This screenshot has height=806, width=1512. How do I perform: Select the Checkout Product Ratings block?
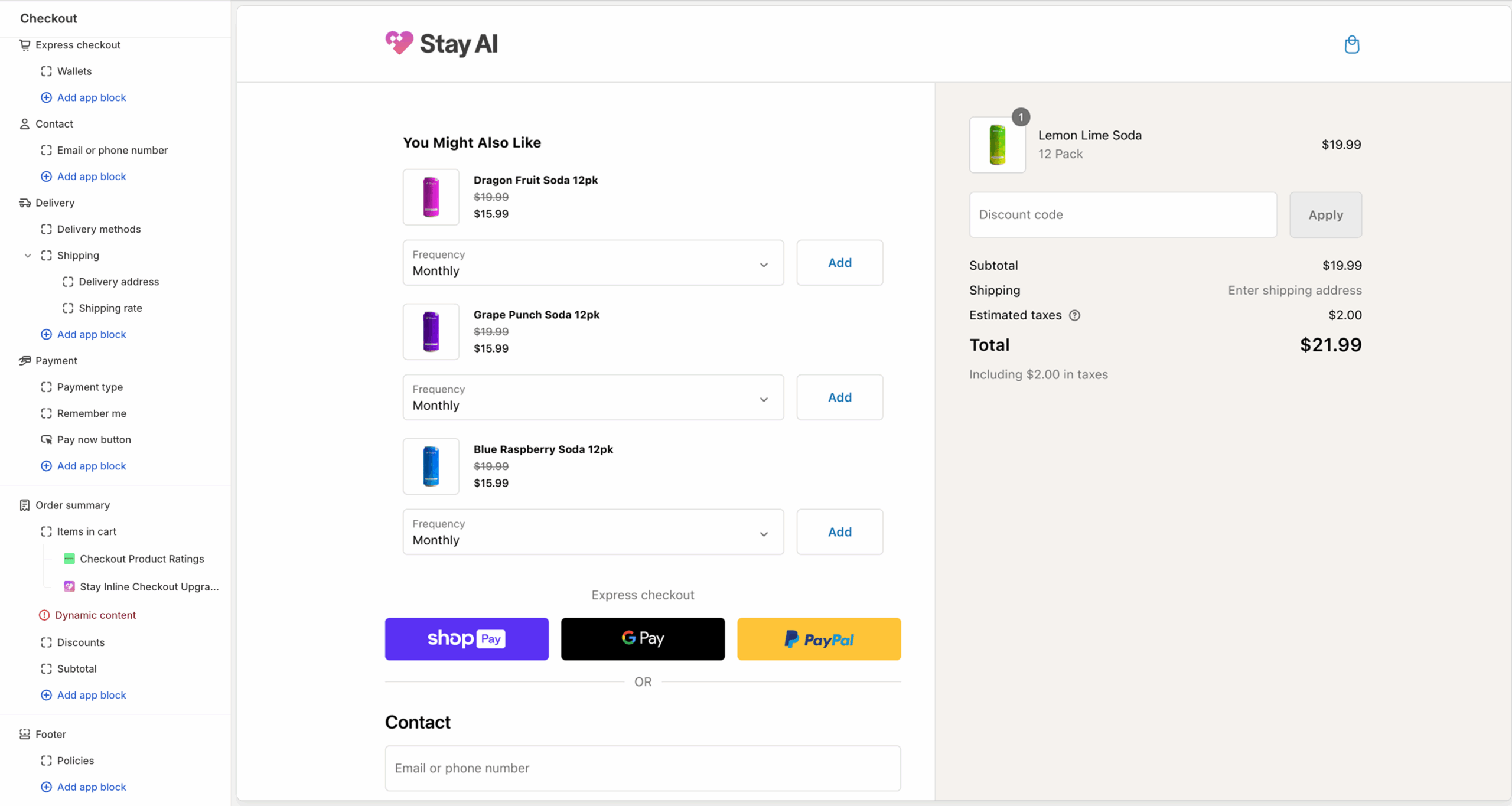pyautogui.click(x=142, y=559)
